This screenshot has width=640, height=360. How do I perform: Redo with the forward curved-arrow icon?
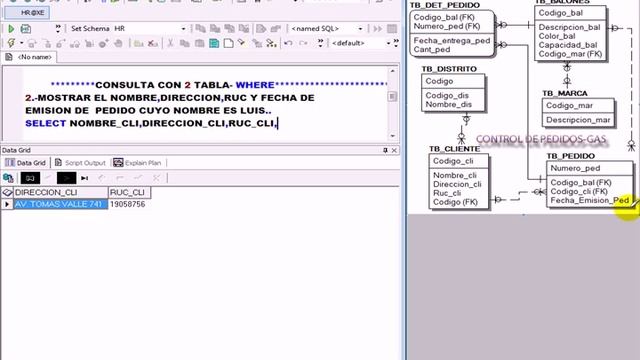[303, 43]
